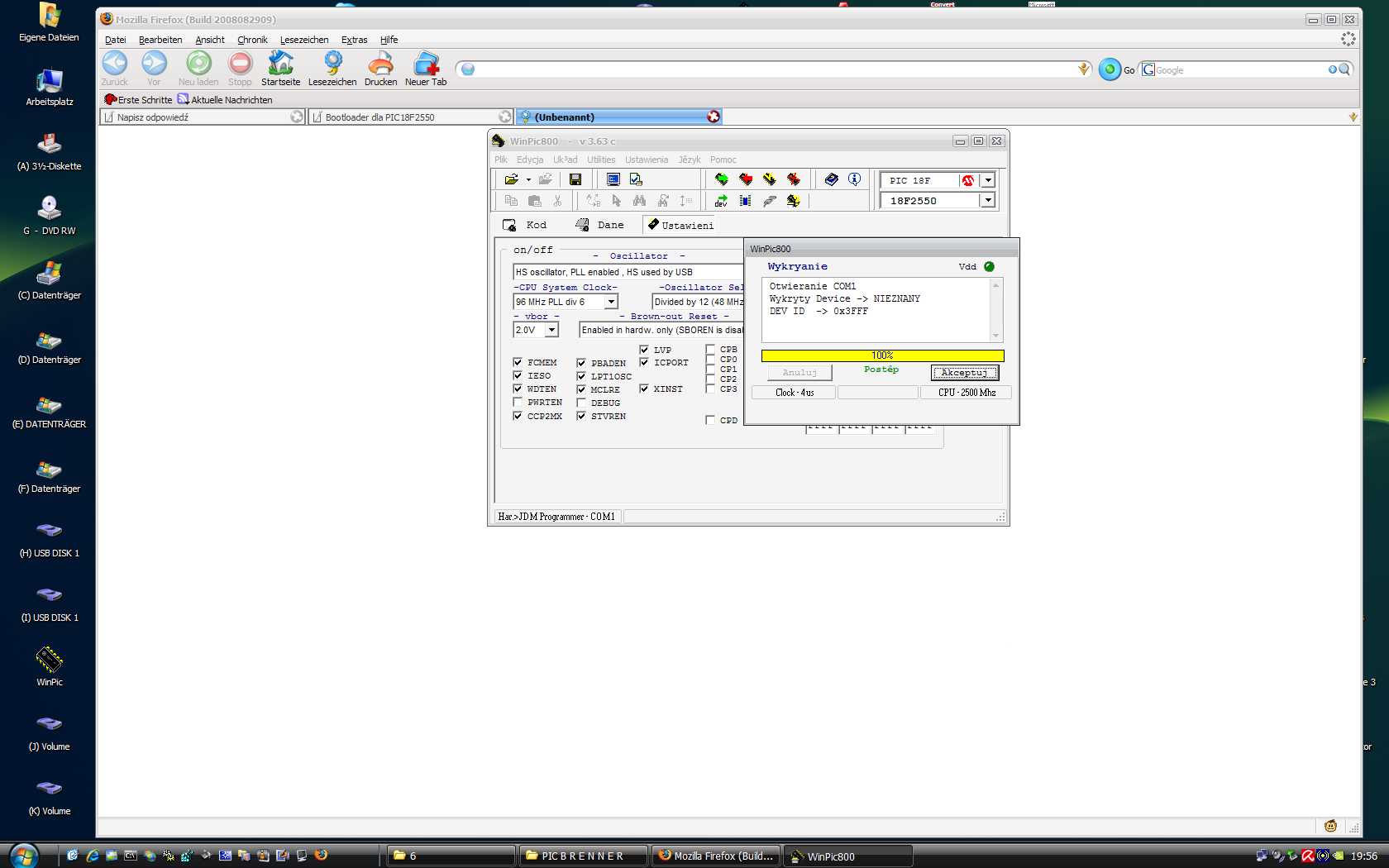
Task: Click the Windows Start orb
Action: coord(24,855)
